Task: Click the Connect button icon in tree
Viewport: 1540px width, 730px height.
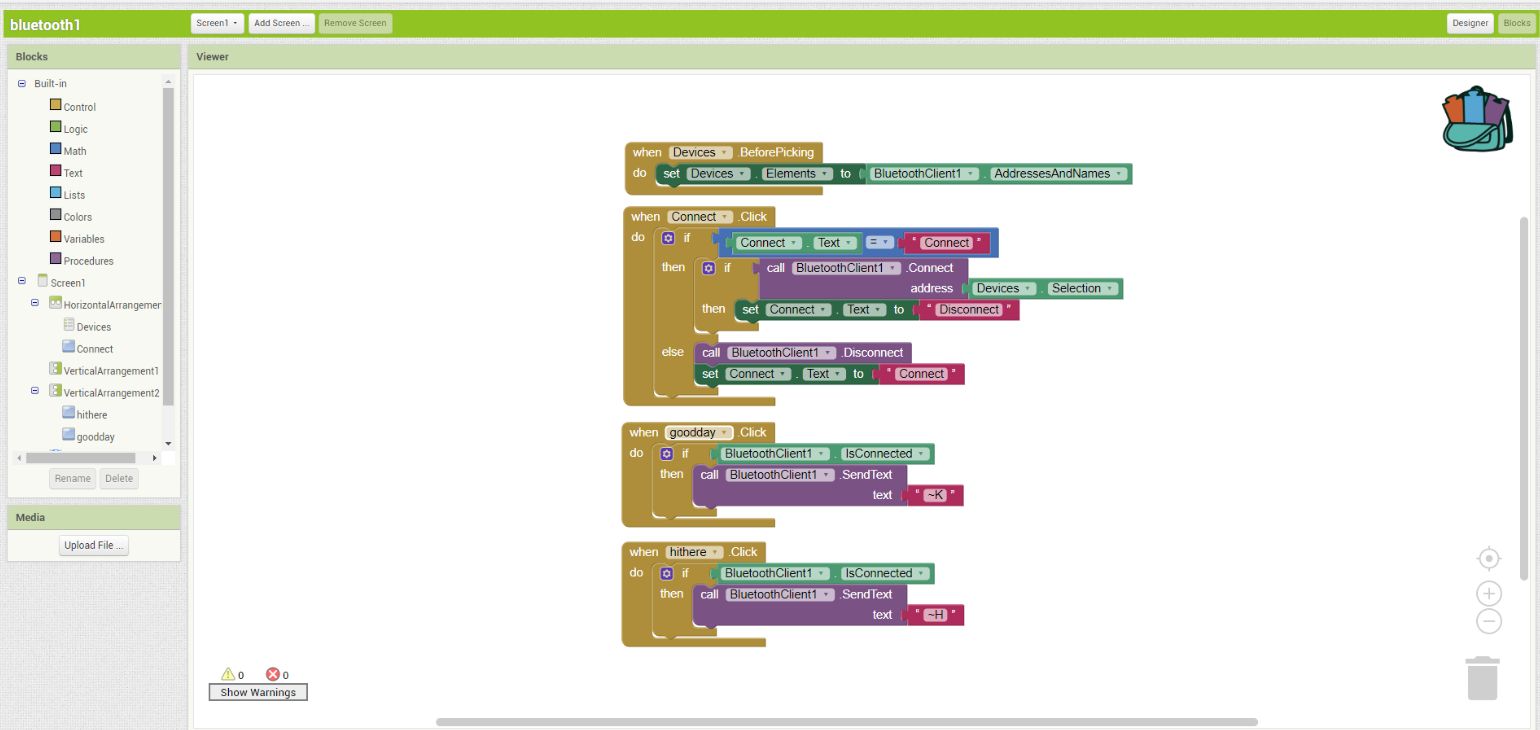Action: (69, 348)
